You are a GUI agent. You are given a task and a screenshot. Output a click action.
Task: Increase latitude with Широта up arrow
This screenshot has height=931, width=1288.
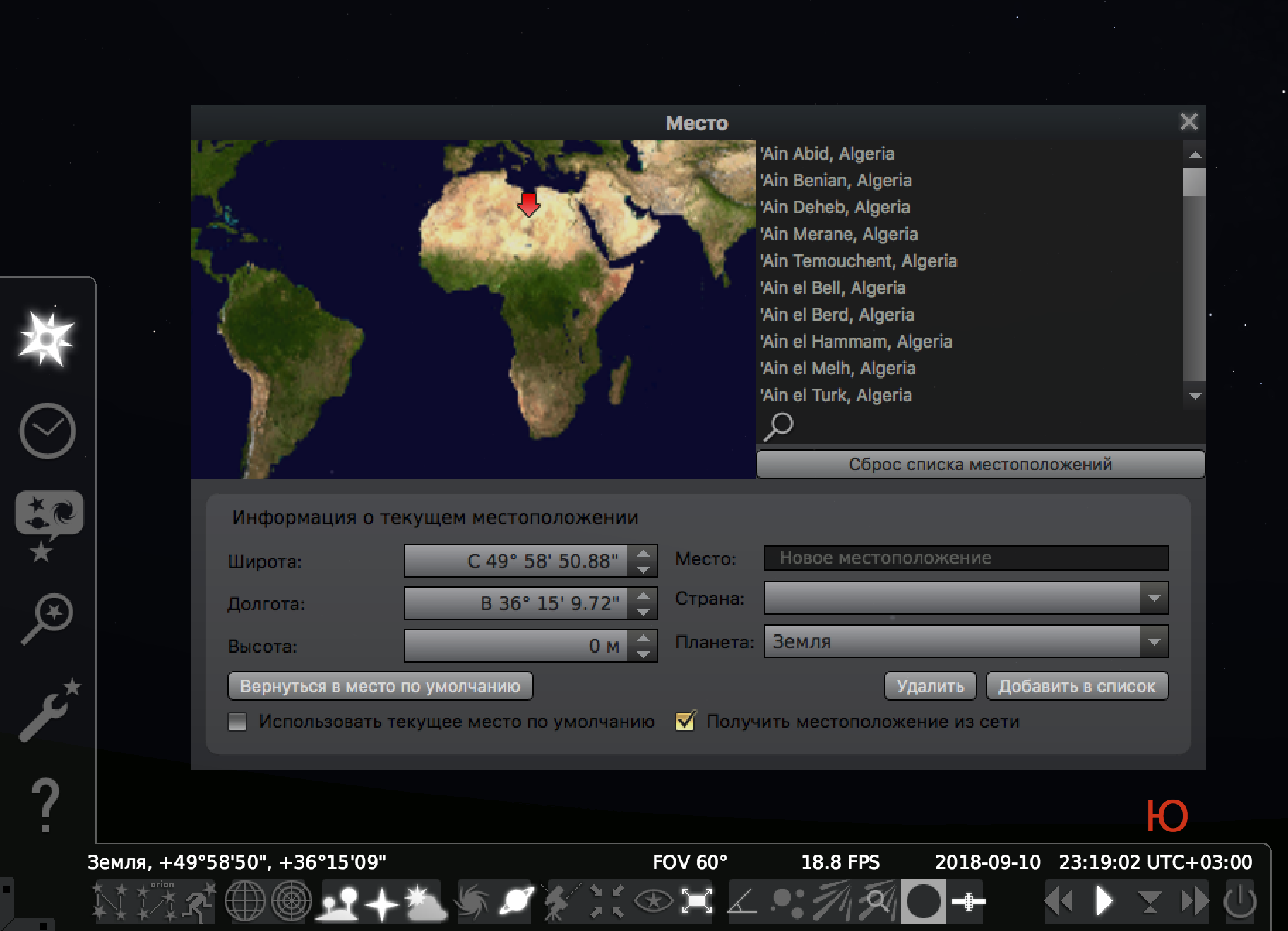point(643,554)
